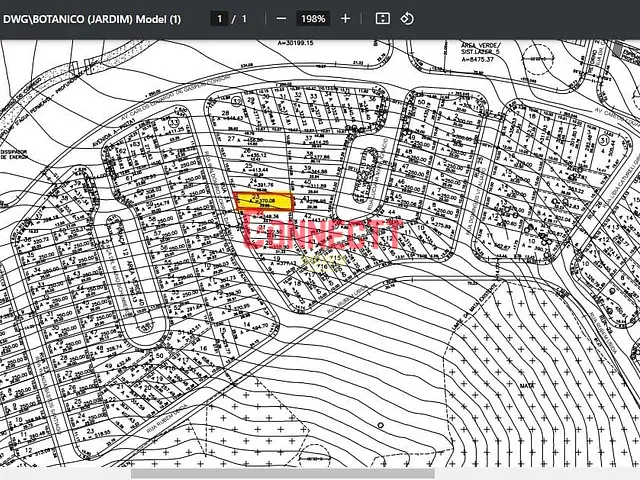Click the horizontal scrollbar at bottom
This screenshot has width=640, height=480.
click(283, 473)
